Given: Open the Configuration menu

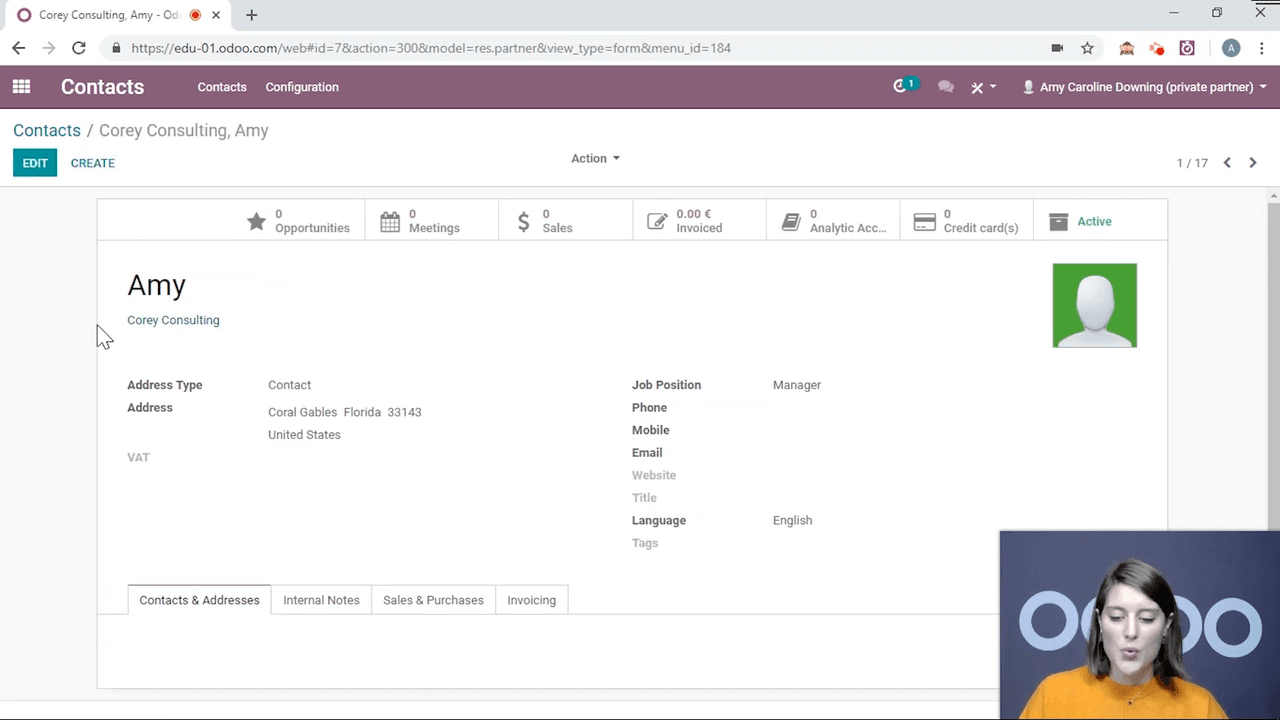Looking at the screenshot, I should coord(302,87).
